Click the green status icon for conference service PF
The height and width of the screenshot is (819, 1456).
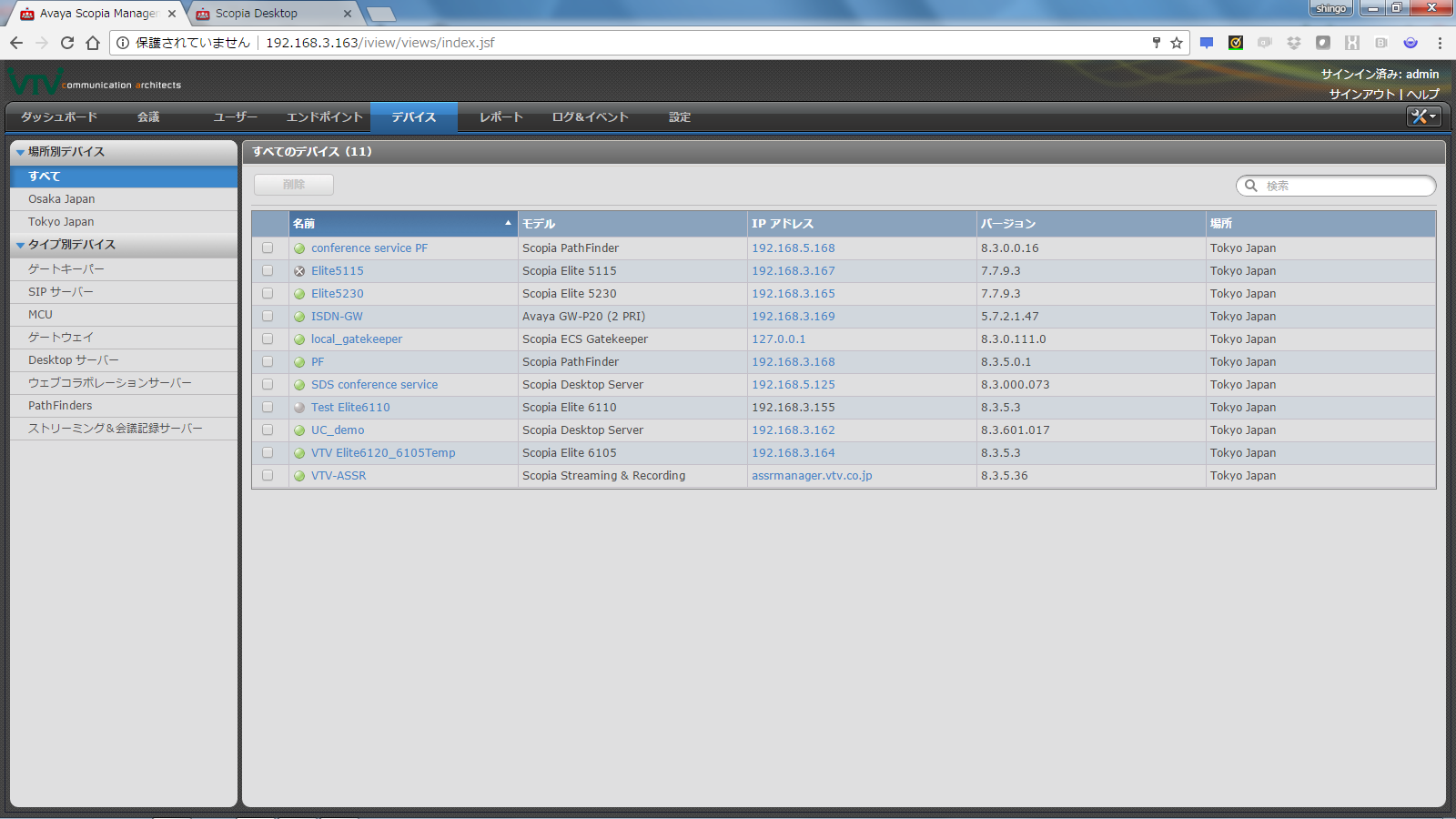click(299, 248)
